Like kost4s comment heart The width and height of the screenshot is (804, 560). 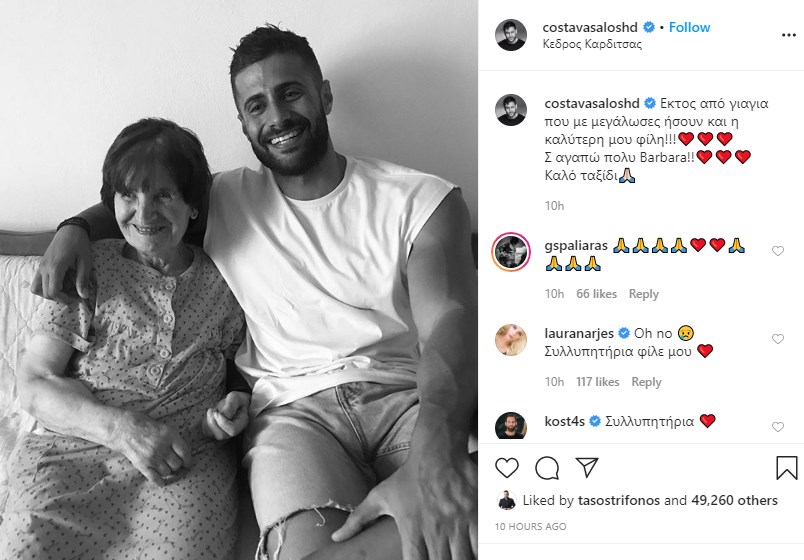[x=778, y=427]
